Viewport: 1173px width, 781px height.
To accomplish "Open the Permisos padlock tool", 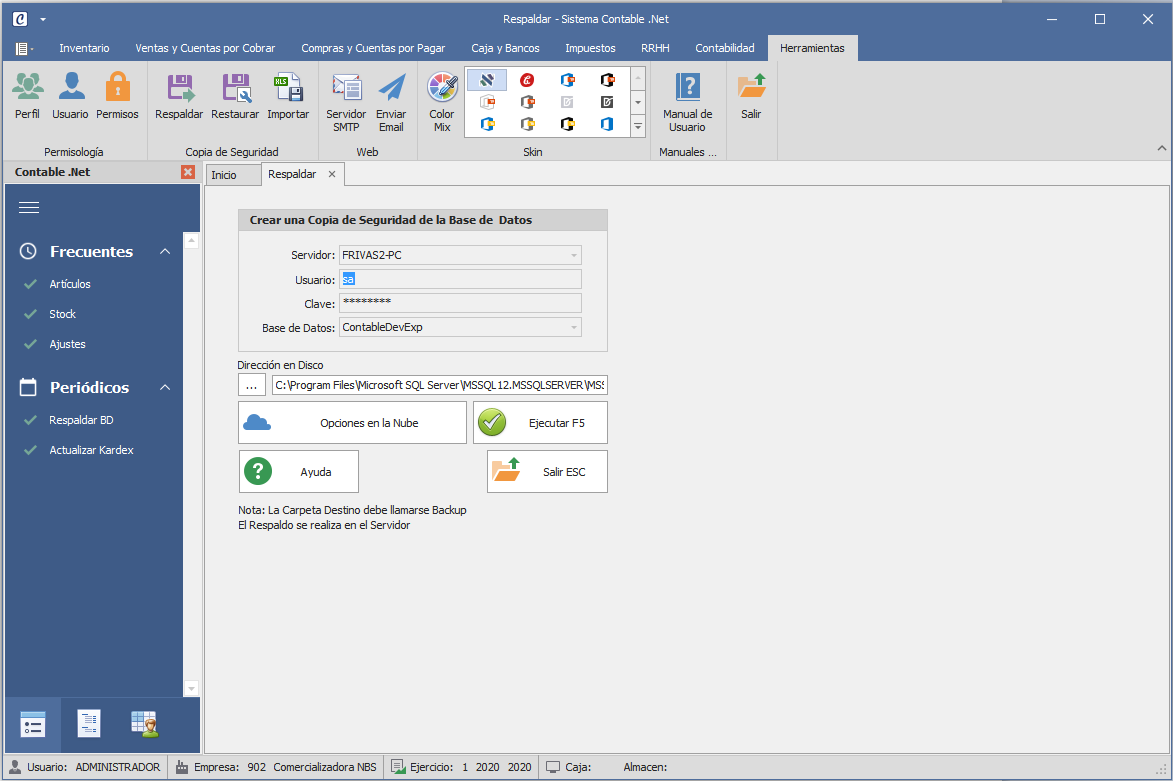I will pyautogui.click(x=117, y=96).
